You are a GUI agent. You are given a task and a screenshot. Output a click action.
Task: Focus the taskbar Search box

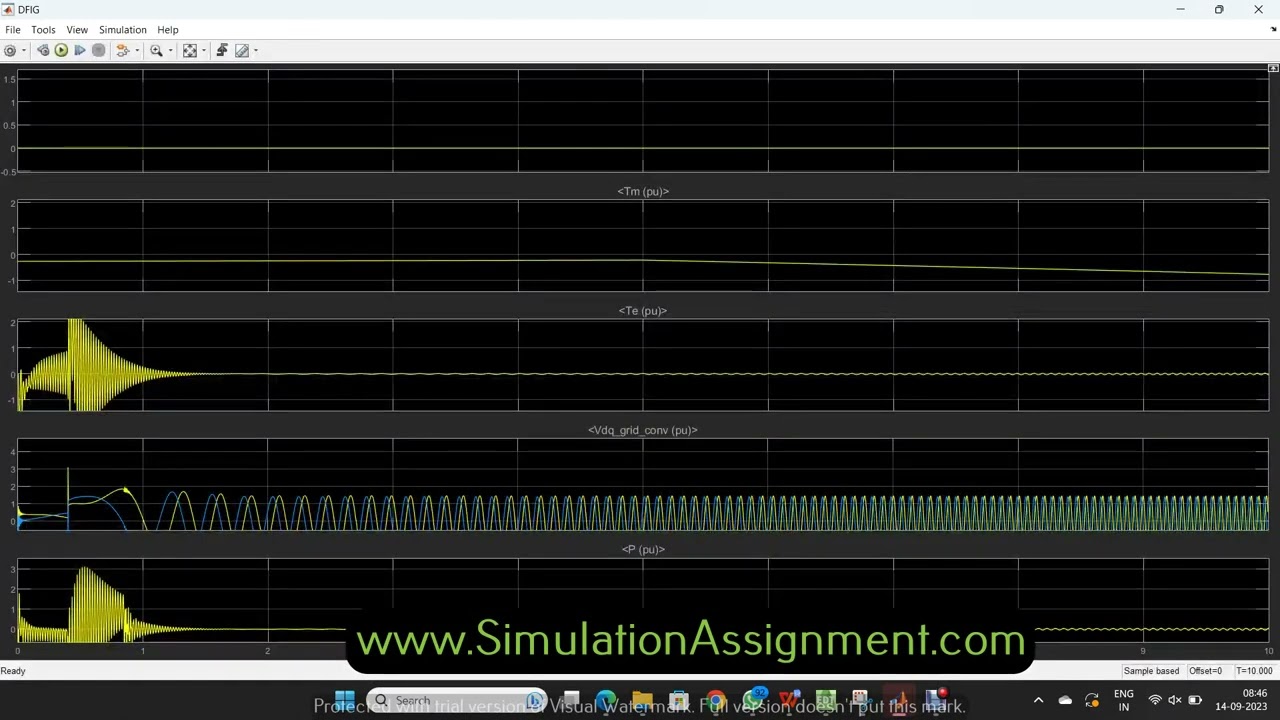[x=457, y=700]
